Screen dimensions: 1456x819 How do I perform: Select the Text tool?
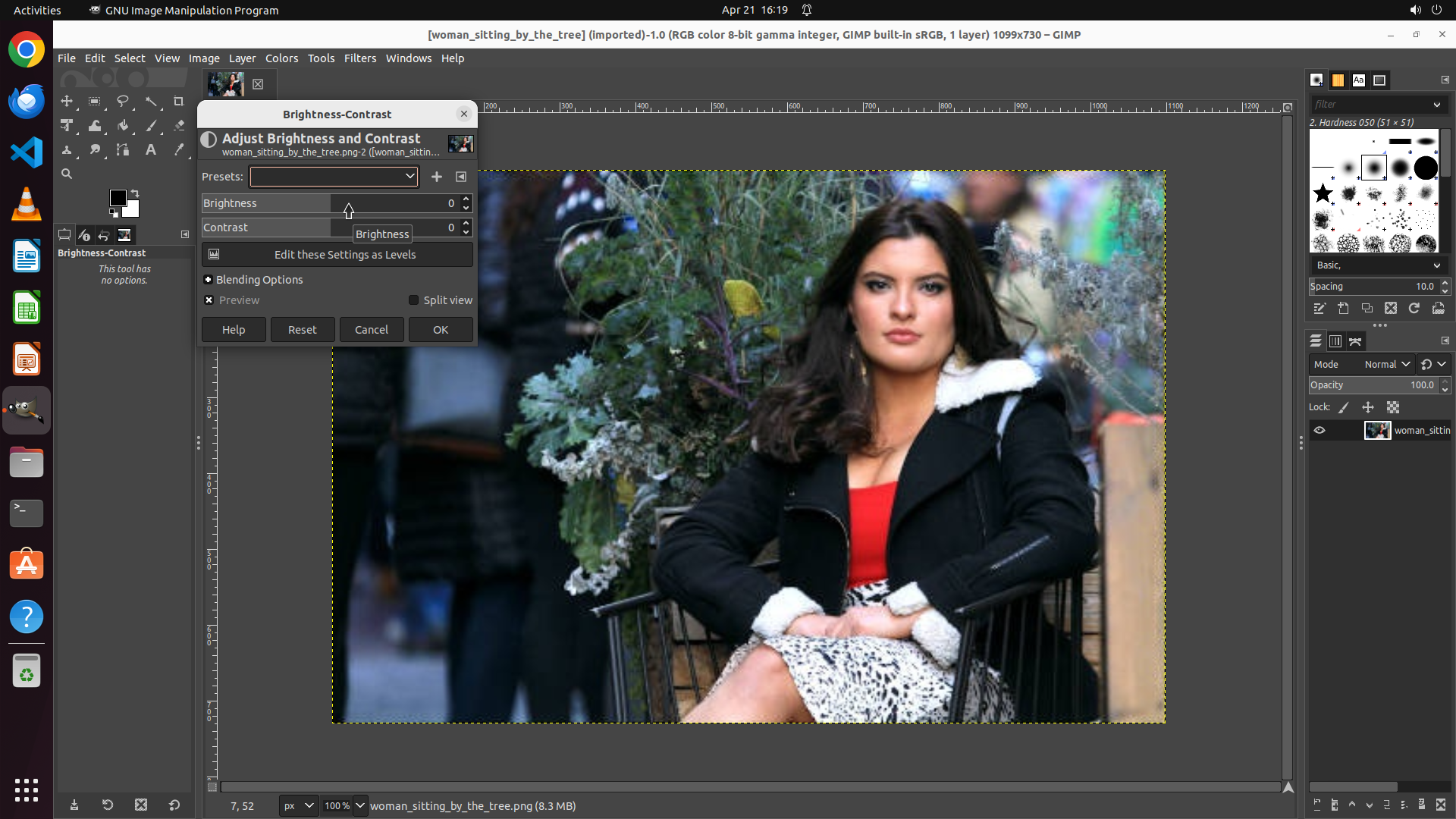151,150
